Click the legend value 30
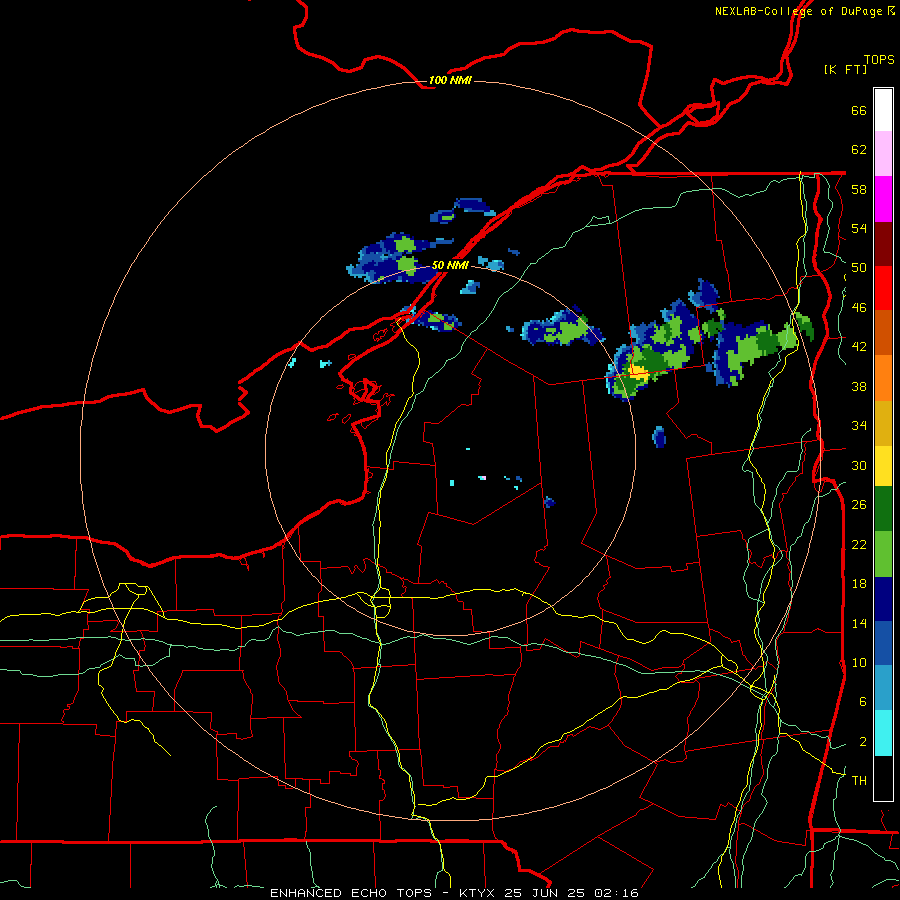The height and width of the screenshot is (900, 900). [859, 465]
